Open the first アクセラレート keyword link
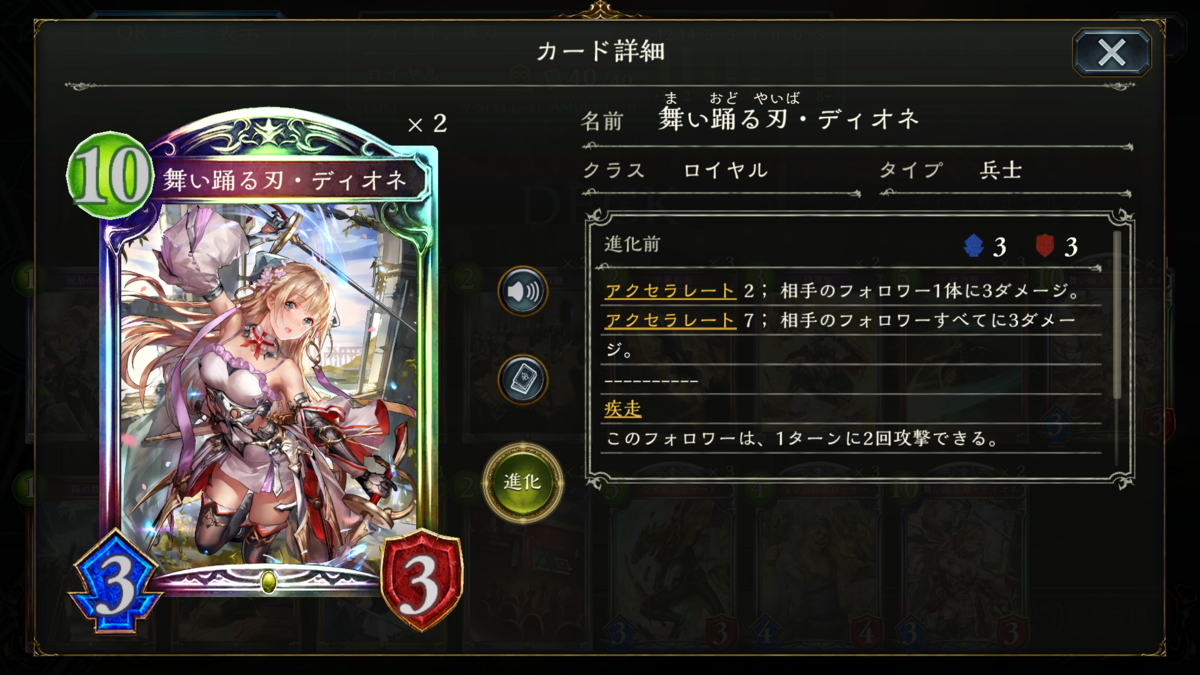Image resolution: width=1200 pixels, height=675 pixels. click(670, 293)
